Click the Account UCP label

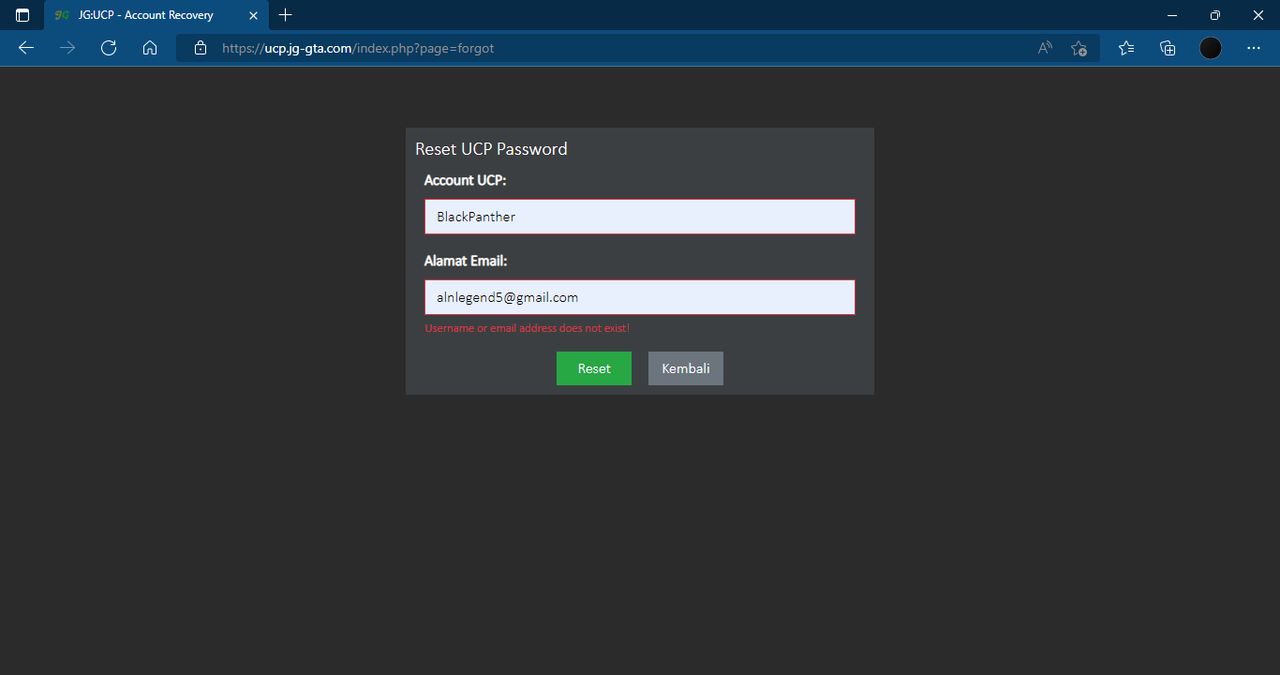click(x=465, y=180)
